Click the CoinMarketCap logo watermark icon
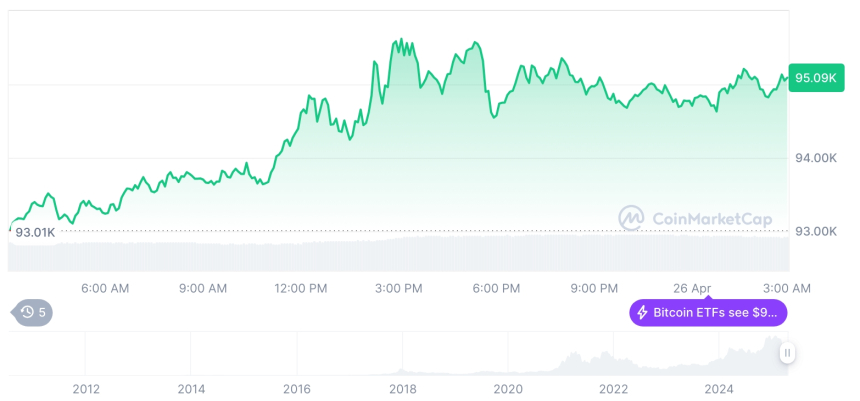860x401 pixels. 631,218
